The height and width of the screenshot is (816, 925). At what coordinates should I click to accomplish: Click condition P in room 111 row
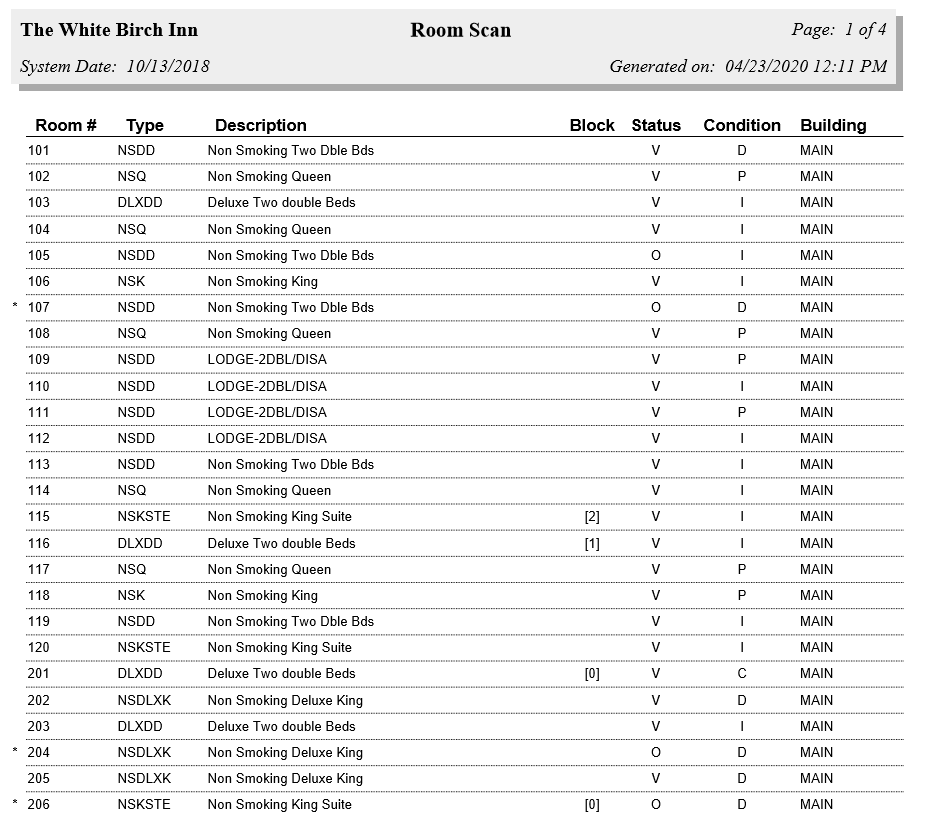click(x=742, y=412)
